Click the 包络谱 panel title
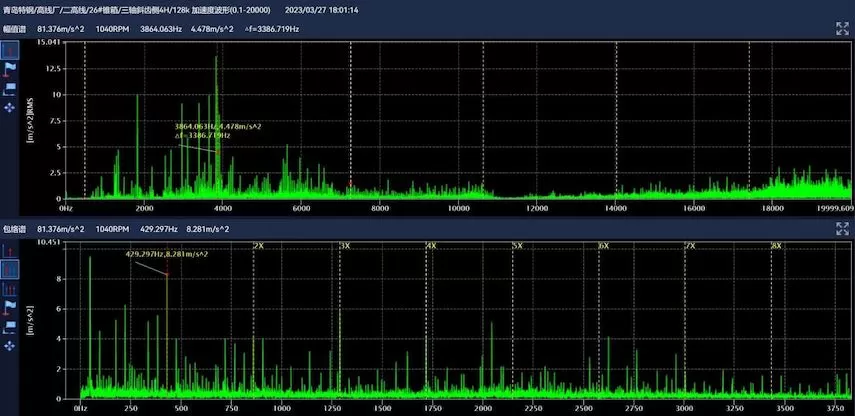 (x=14, y=229)
